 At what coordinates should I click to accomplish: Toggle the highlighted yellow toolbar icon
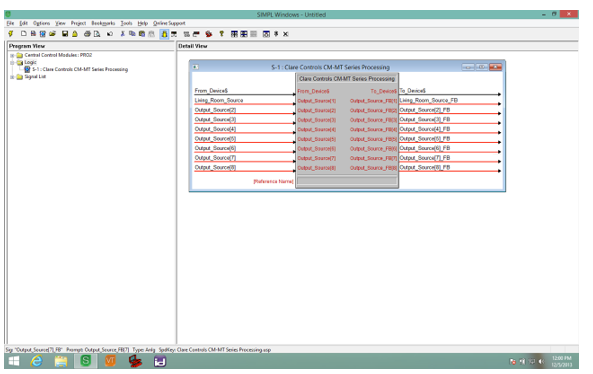(164, 34)
